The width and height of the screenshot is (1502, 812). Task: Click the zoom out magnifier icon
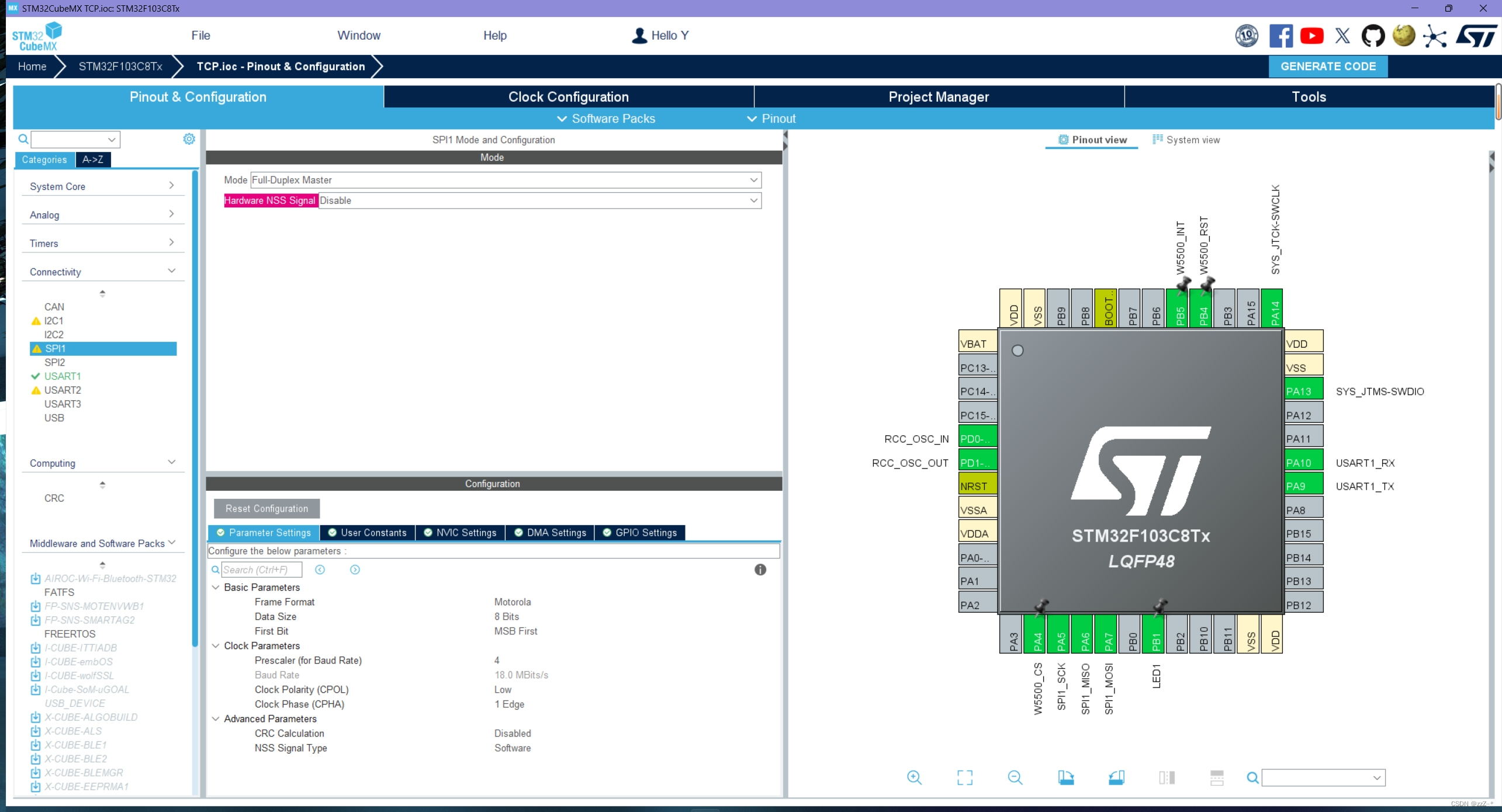1015,778
